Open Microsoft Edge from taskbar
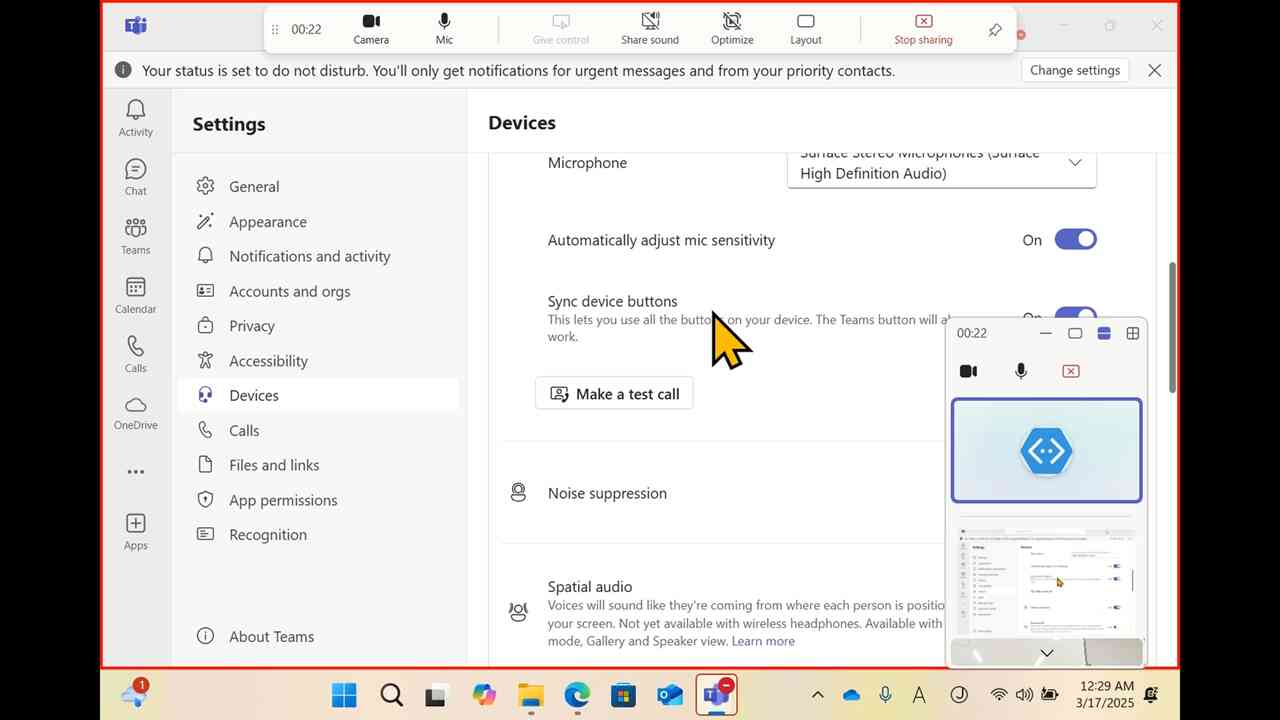Screen dimensions: 1280x720 pos(577,695)
